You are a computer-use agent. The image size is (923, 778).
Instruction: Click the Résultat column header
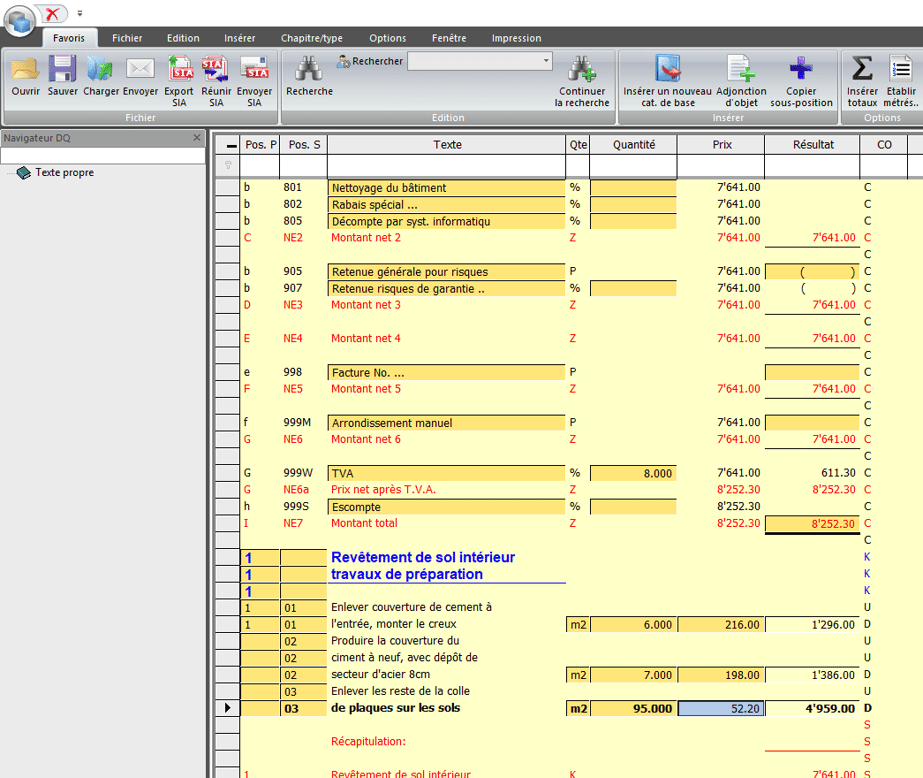(812, 145)
